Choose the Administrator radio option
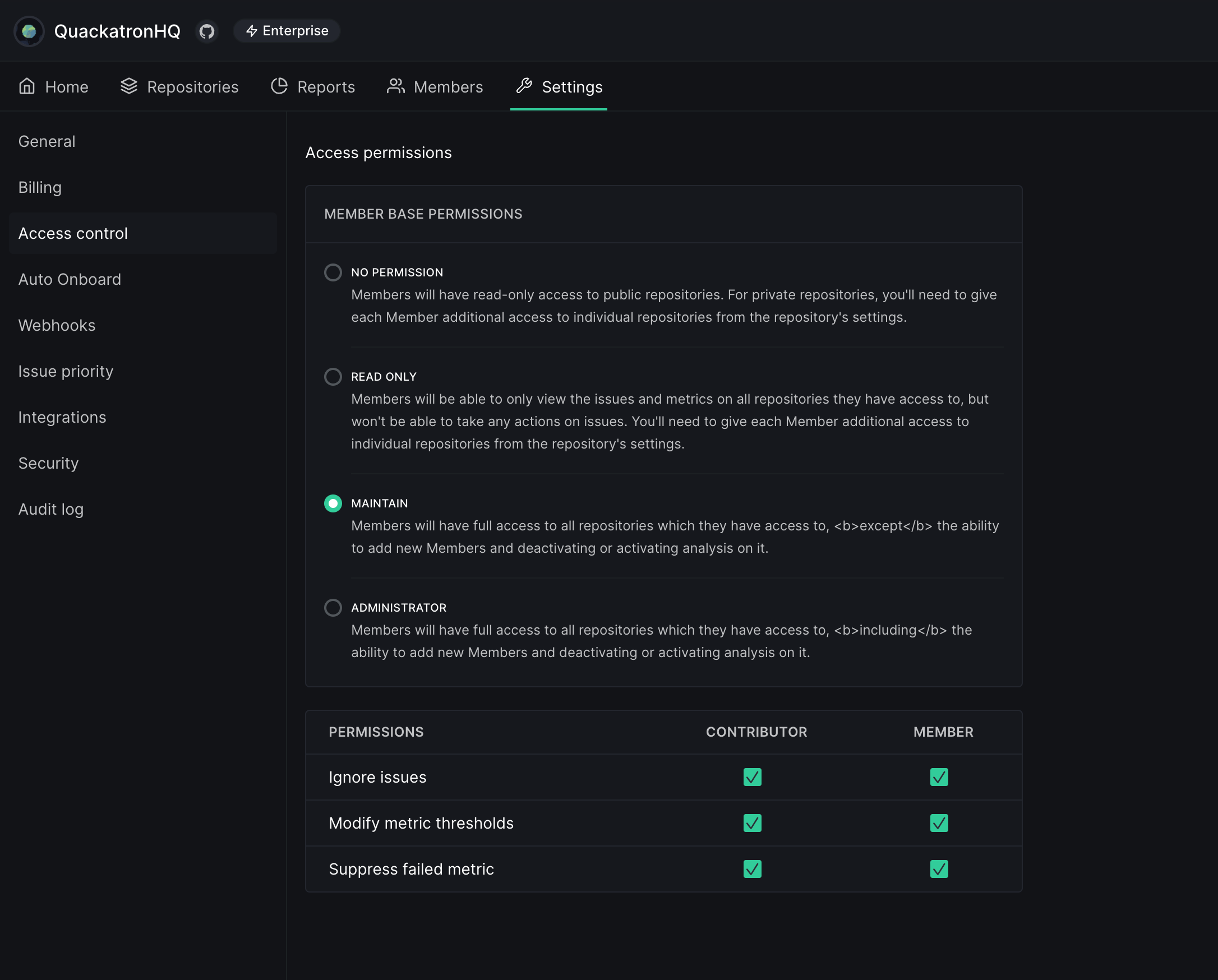Screen dimensions: 1218x980 pyautogui.click(x=333, y=608)
